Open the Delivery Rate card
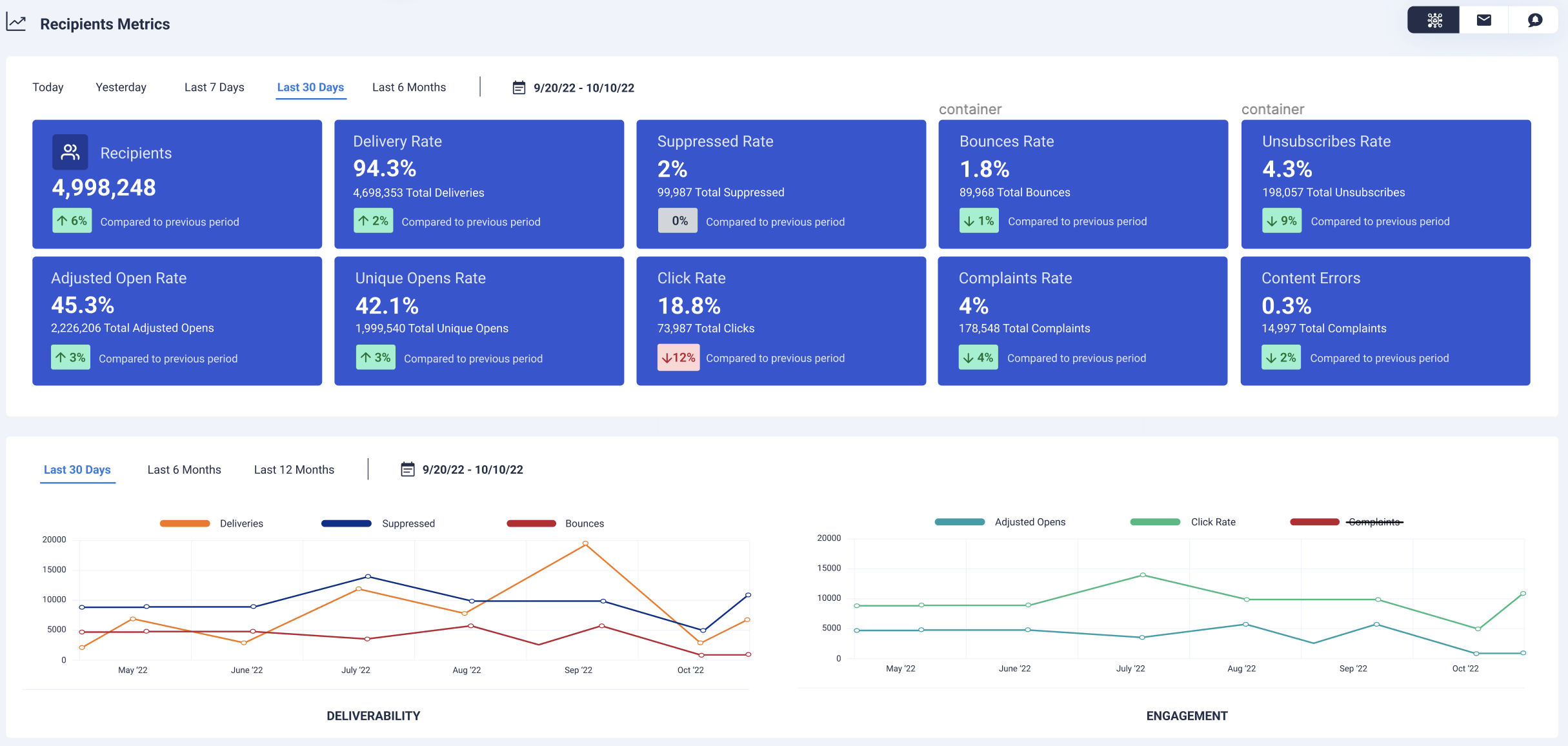Image resolution: width=1568 pixels, height=746 pixels. point(479,184)
